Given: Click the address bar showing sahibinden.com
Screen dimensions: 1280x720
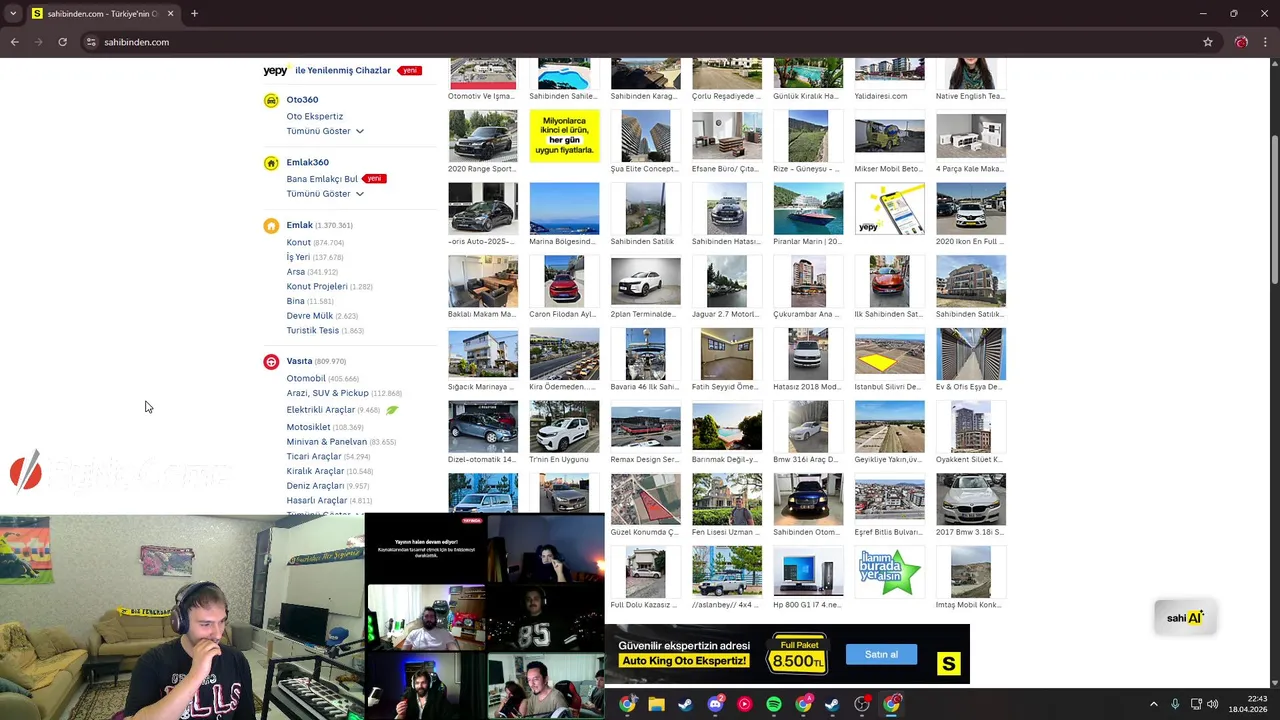Looking at the screenshot, I should 640,42.
